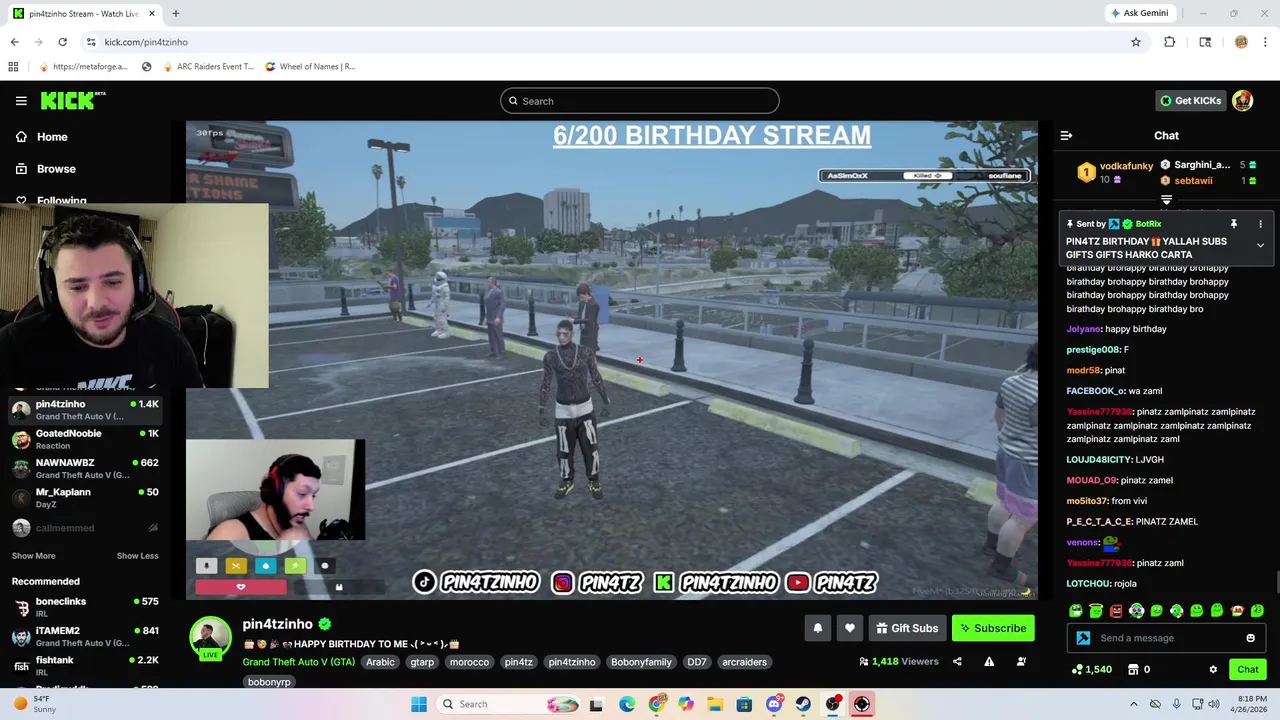Click the Kick search field
This screenshot has width=1280, height=720.
[640, 101]
